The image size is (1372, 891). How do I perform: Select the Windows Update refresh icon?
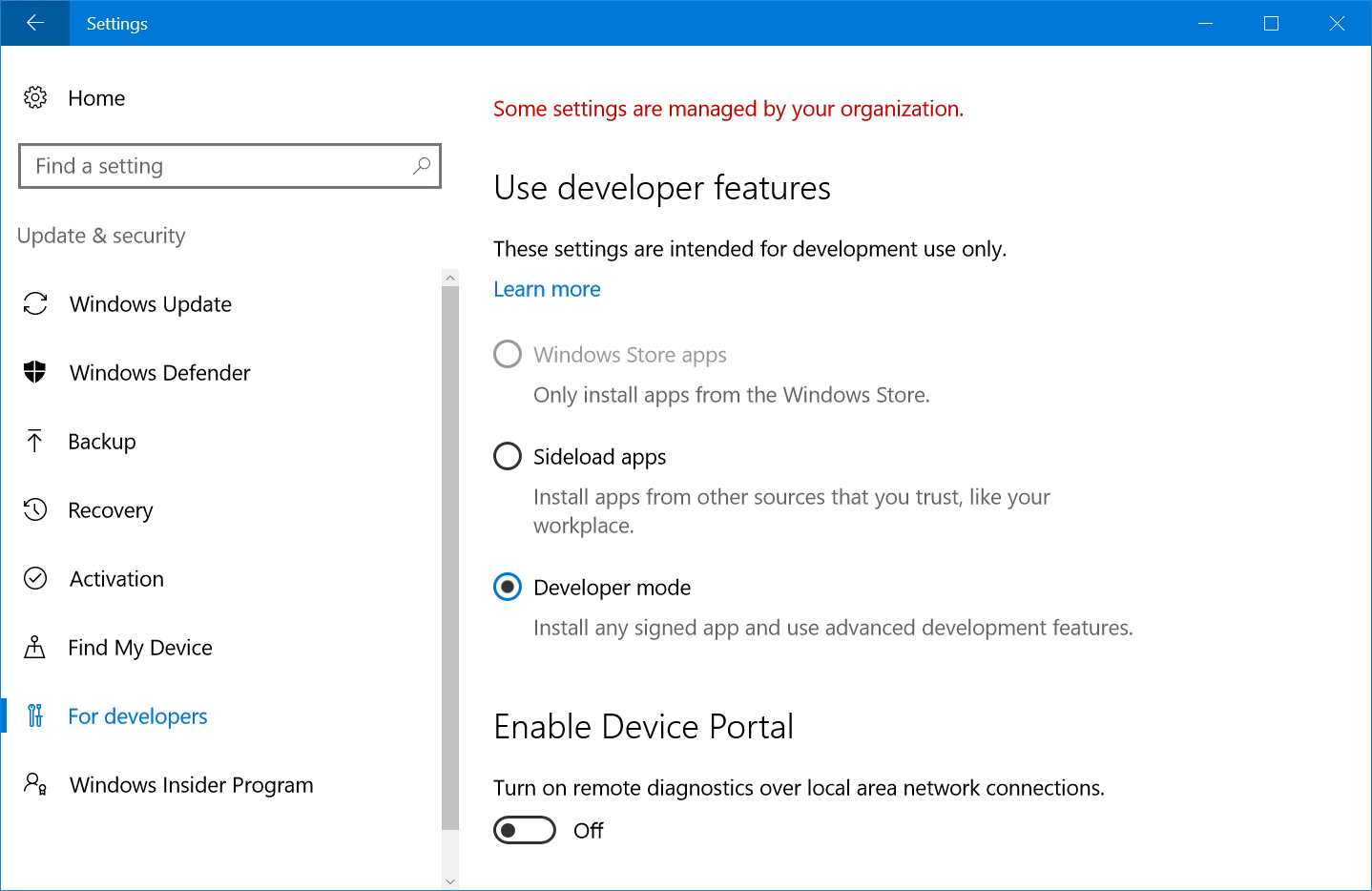35,303
